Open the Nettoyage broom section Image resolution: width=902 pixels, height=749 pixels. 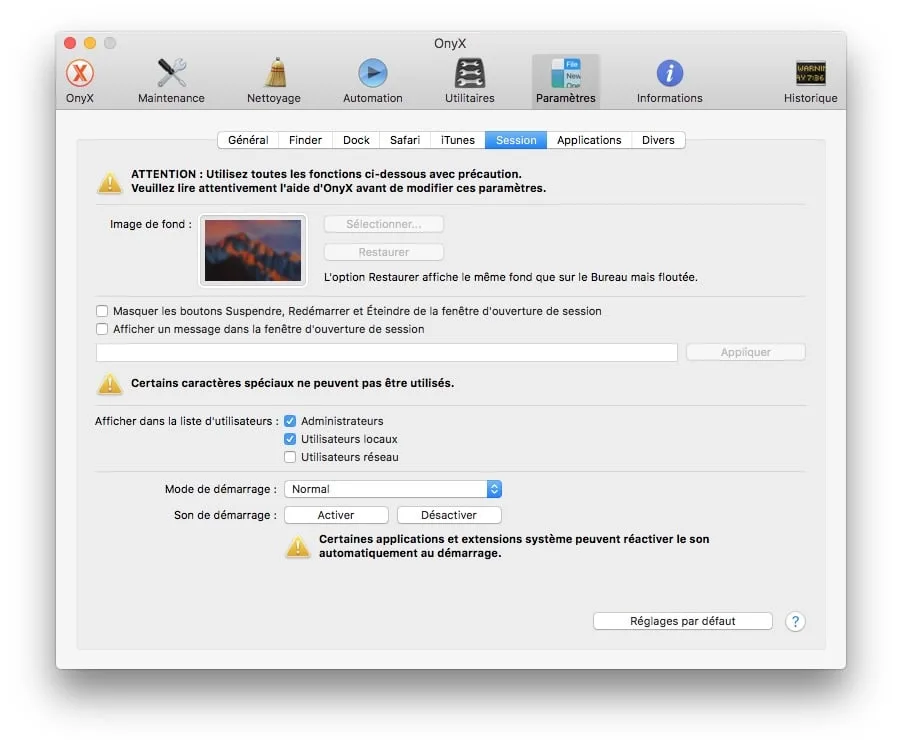click(x=274, y=81)
